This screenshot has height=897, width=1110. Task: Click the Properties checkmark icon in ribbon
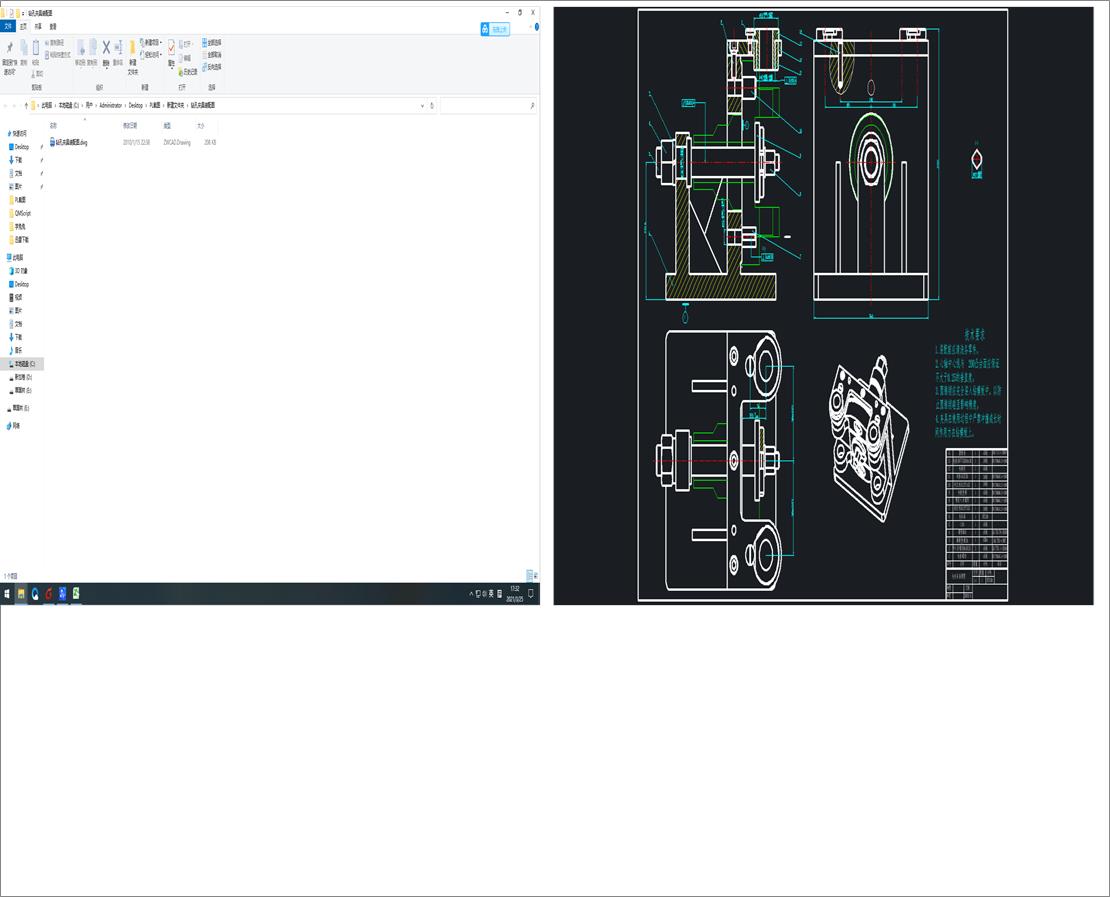click(171, 48)
